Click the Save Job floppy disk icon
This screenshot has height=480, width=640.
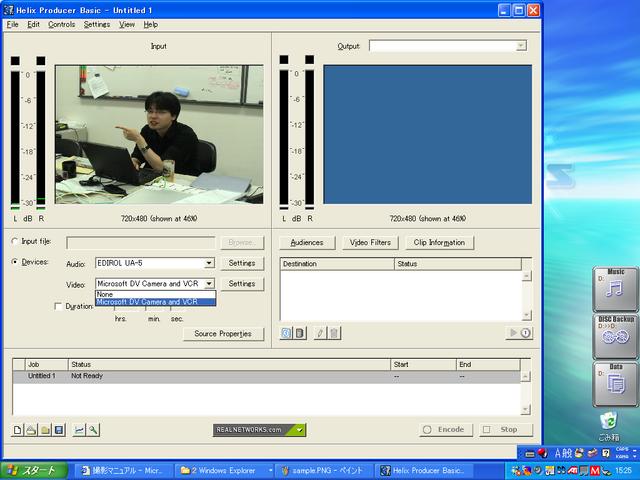[59, 430]
